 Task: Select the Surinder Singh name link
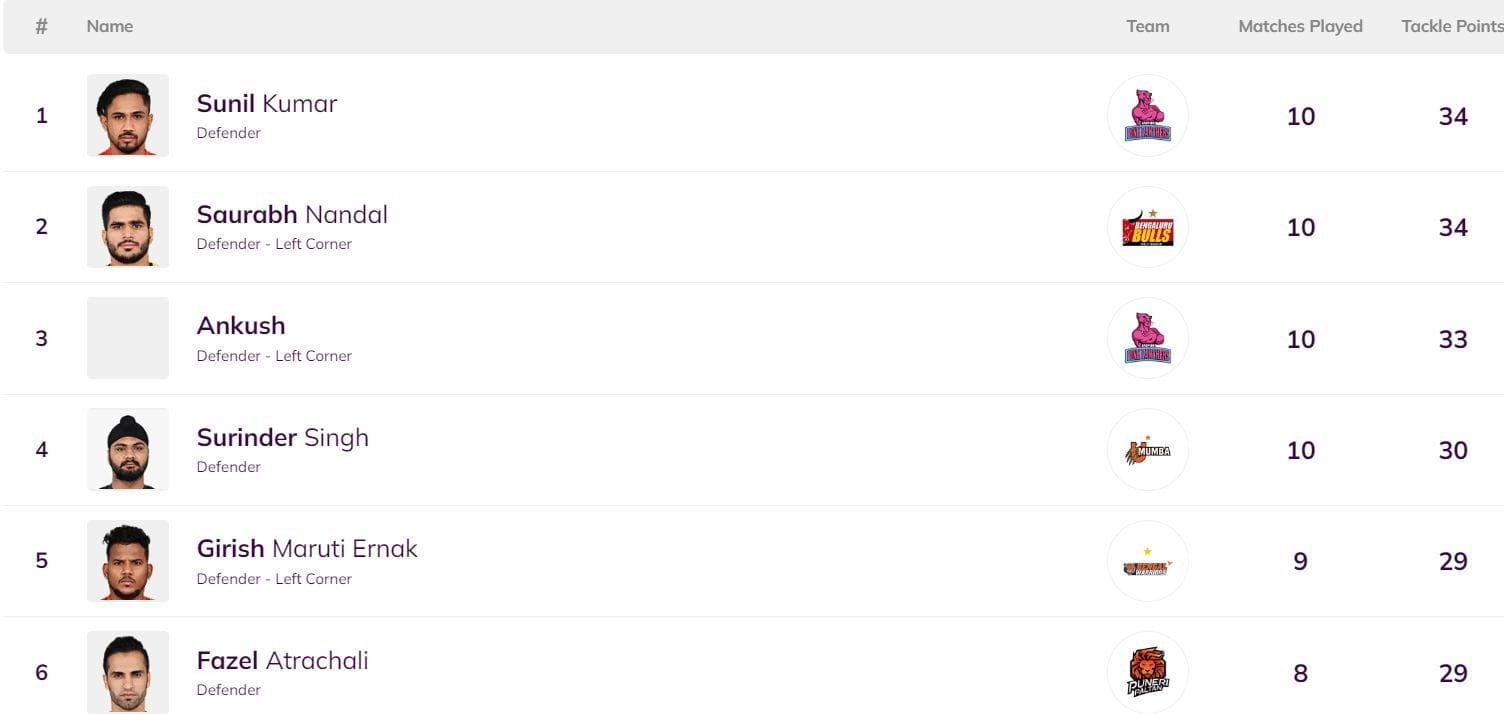click(282, 438)
